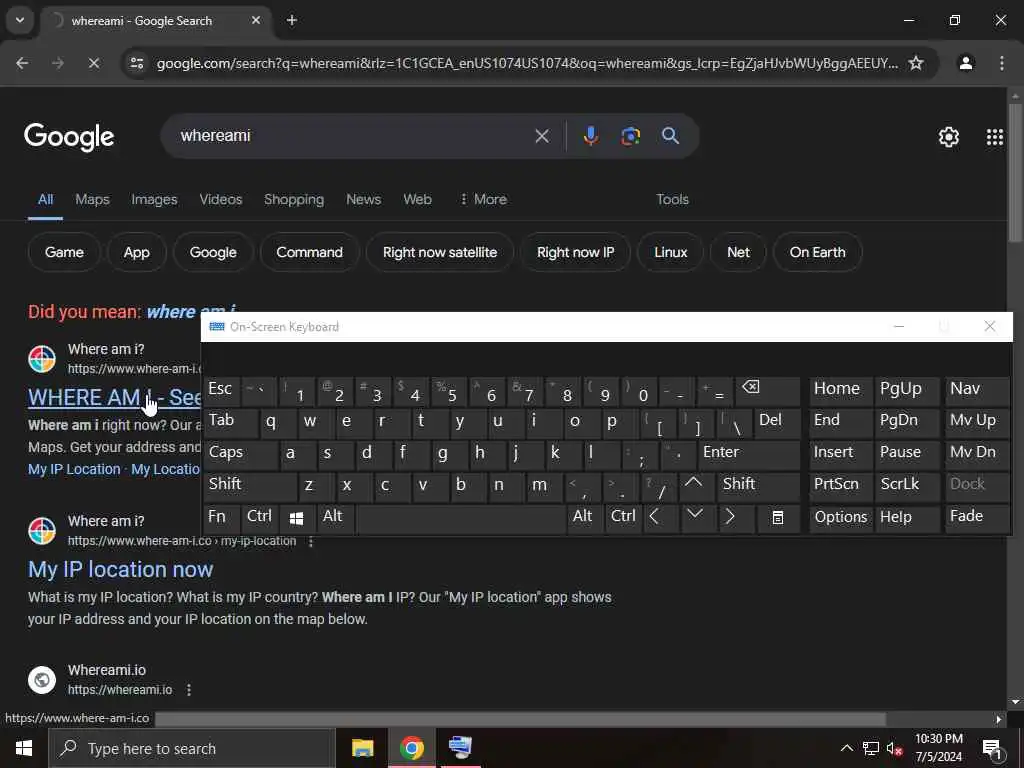
Task: Open File Explorer from the taskbar
Action: click(x=362, y=748)
